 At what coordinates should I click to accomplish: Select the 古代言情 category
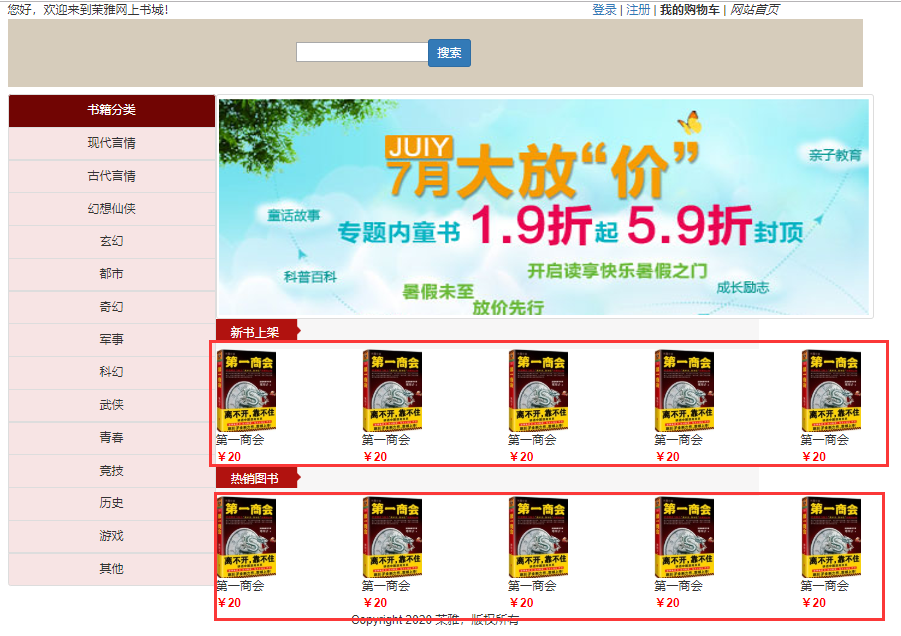click(x=111, y=176)
